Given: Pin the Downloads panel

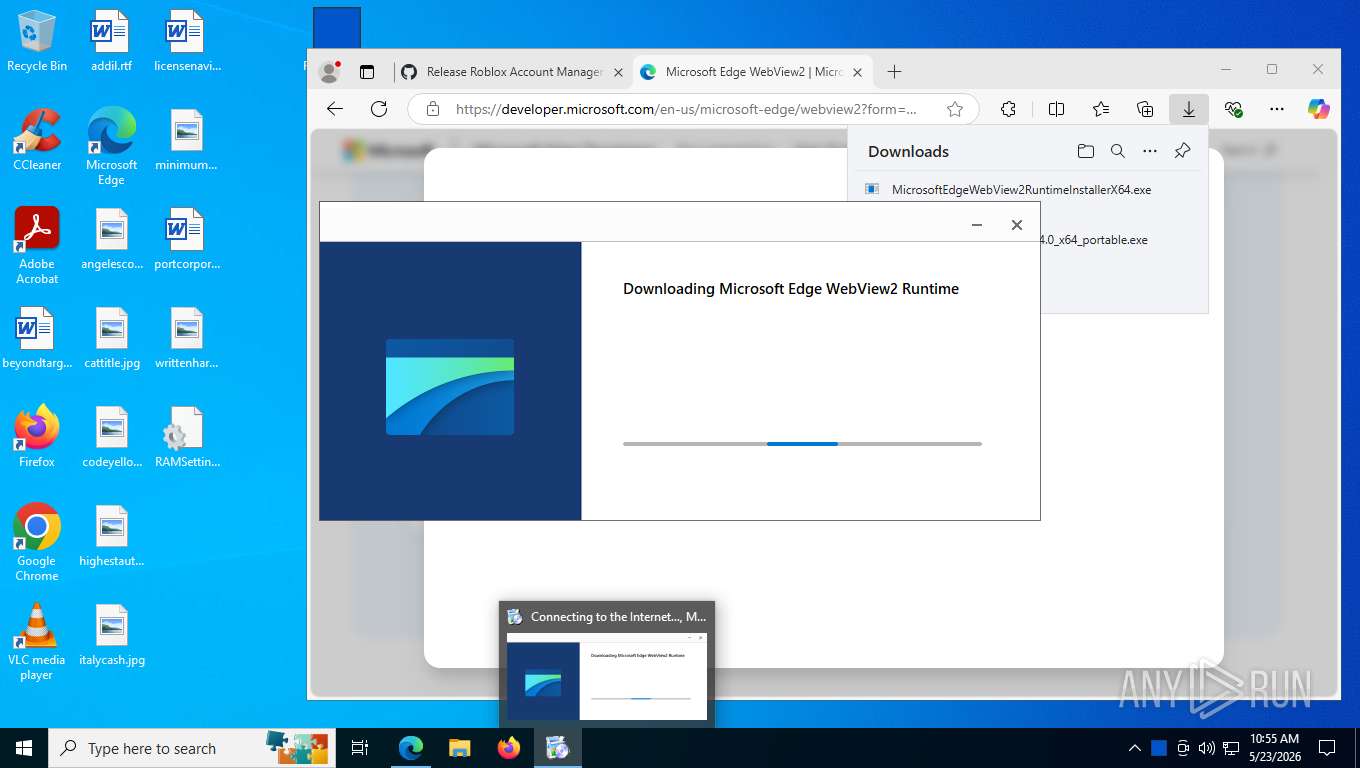Looking at the screenshot, I should click(1182, 151).
